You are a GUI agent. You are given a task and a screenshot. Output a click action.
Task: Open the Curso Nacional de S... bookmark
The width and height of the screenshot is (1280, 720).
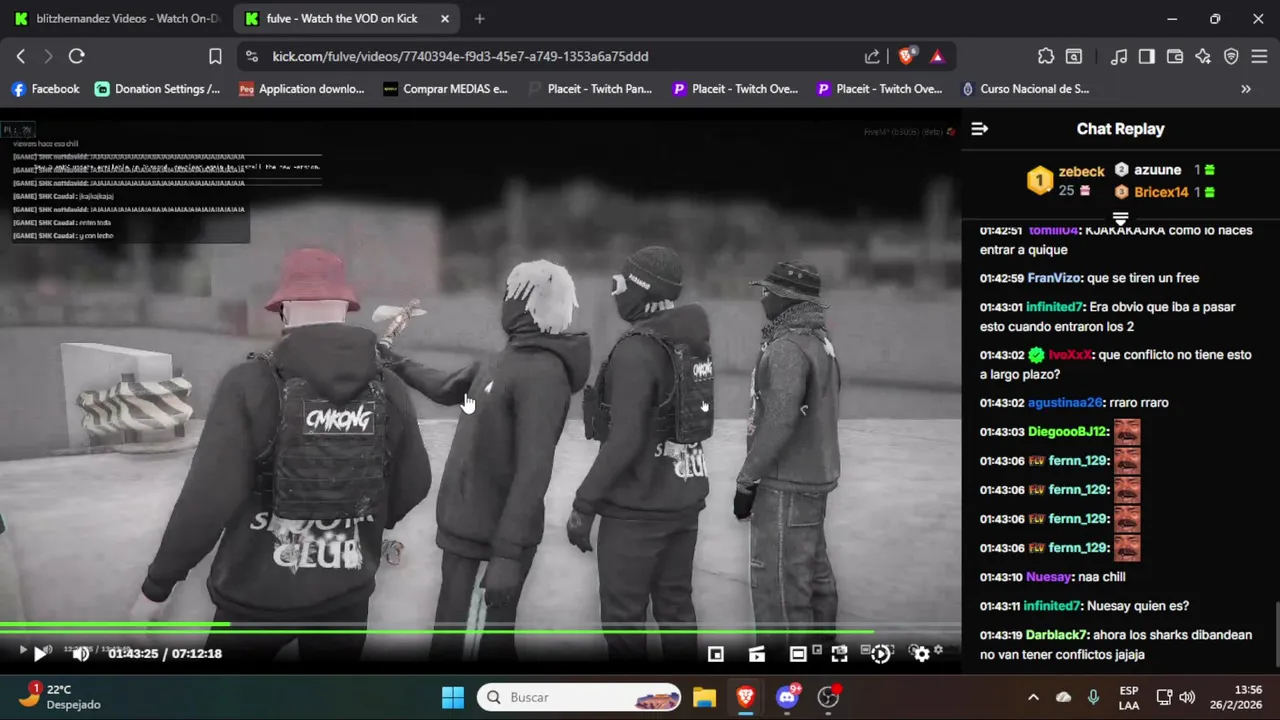tap(1026, 89)
